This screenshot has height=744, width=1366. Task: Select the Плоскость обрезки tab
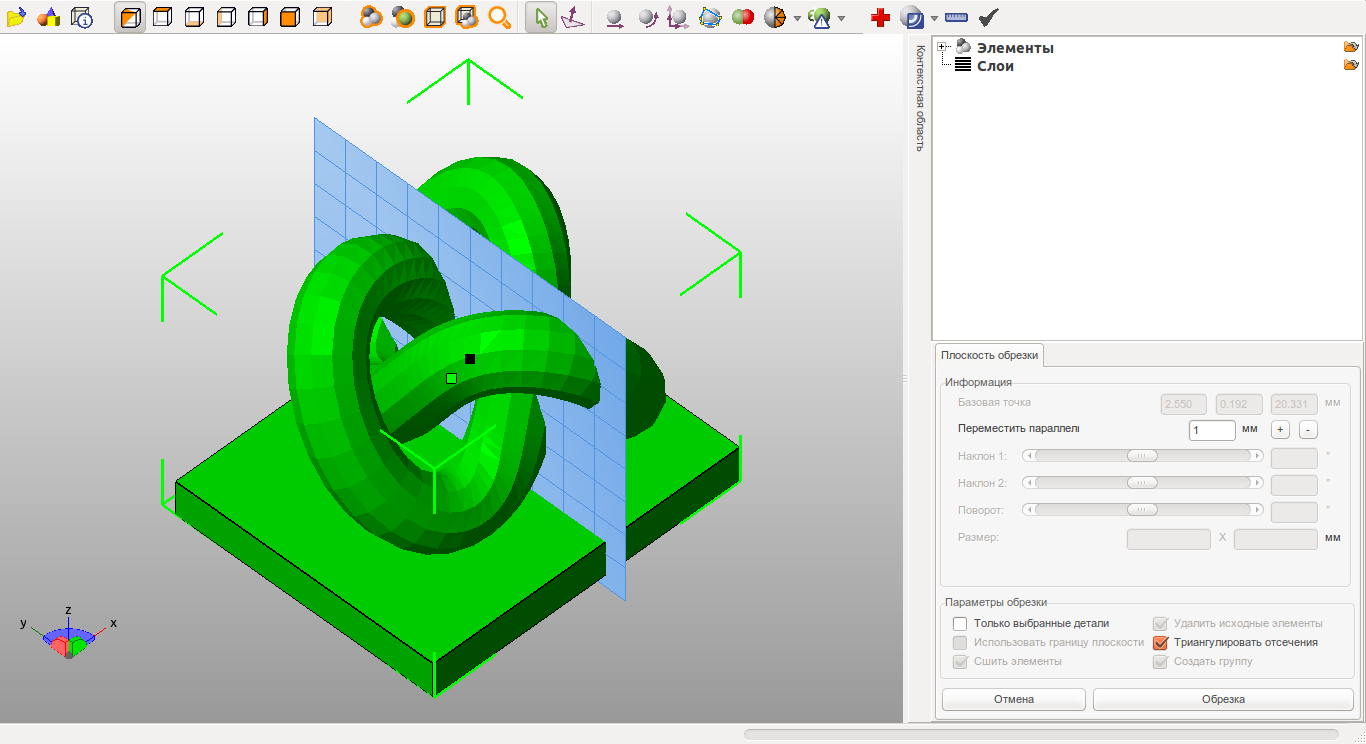[990, 355]
